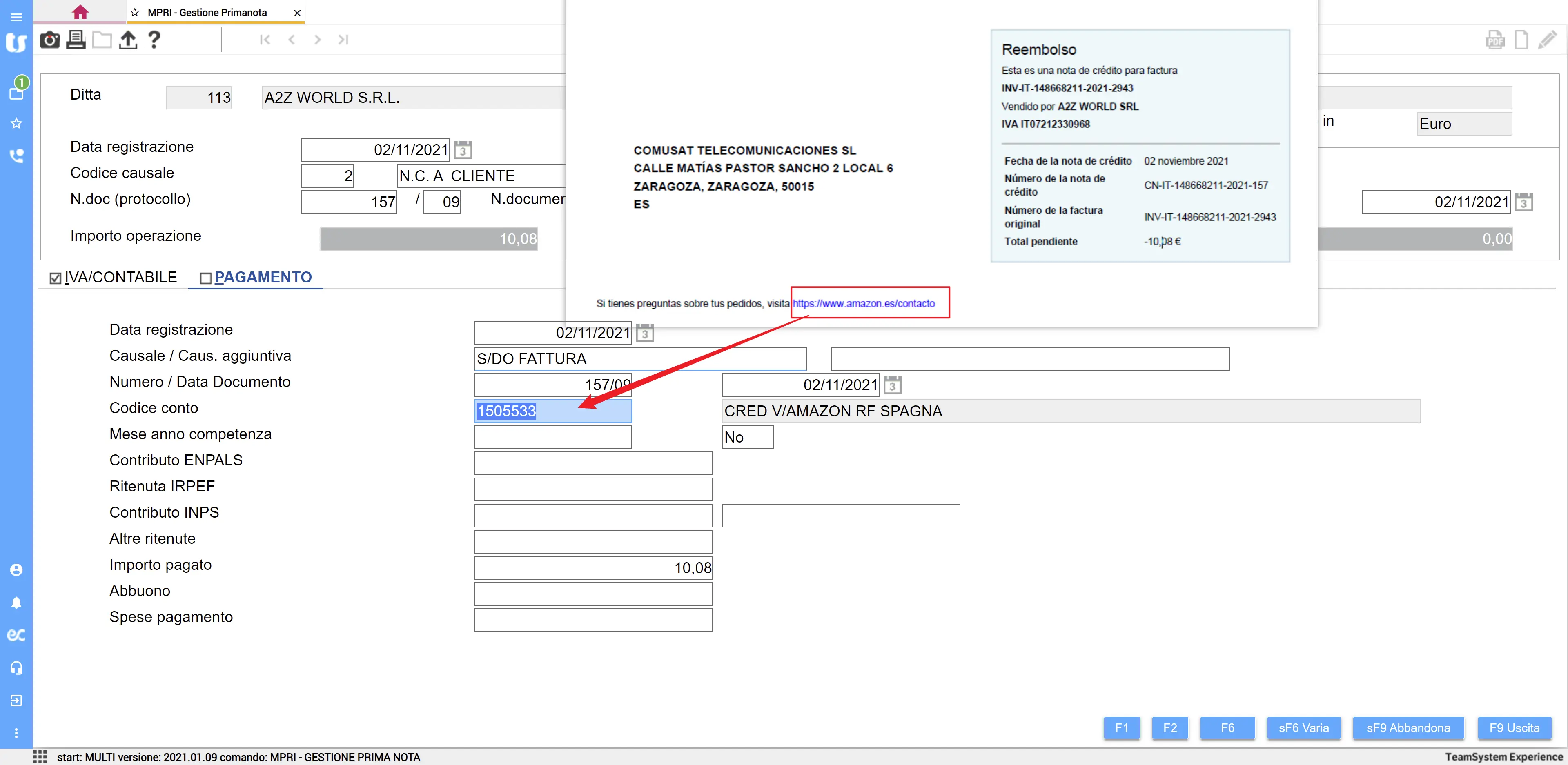Toggle the IVA/CONTABILE checkbox

[56, 278]
